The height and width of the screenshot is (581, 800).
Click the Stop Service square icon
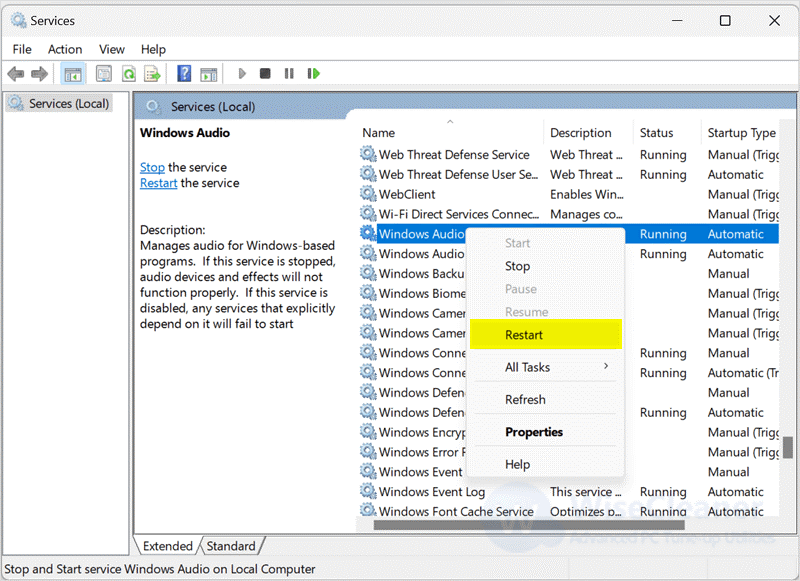coord(265,74)
